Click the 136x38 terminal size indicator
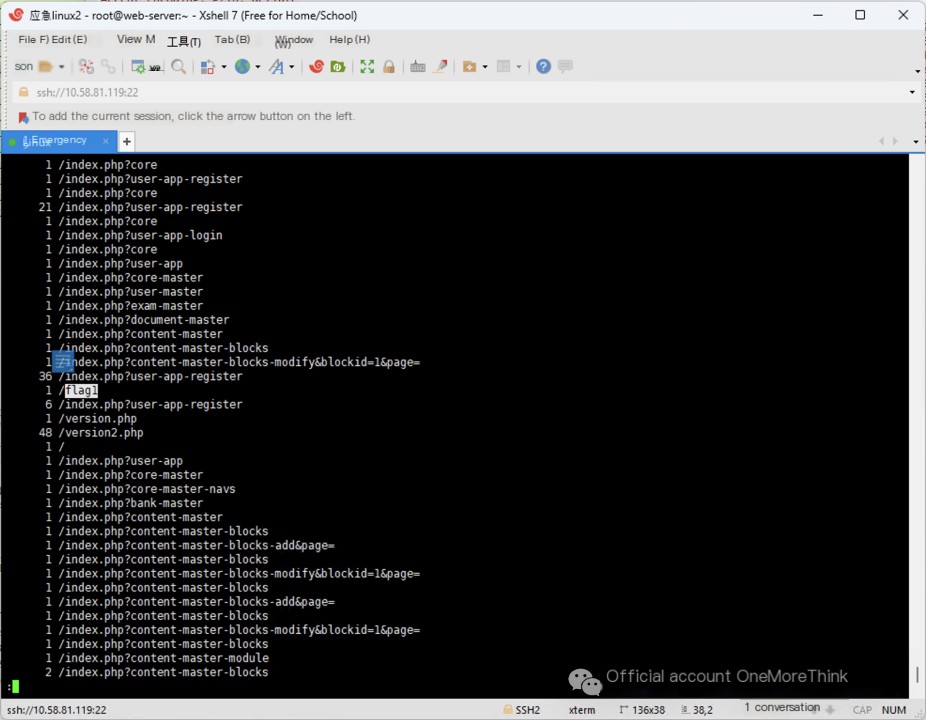This screenshot has height=720, width=926. pos(642,710)
